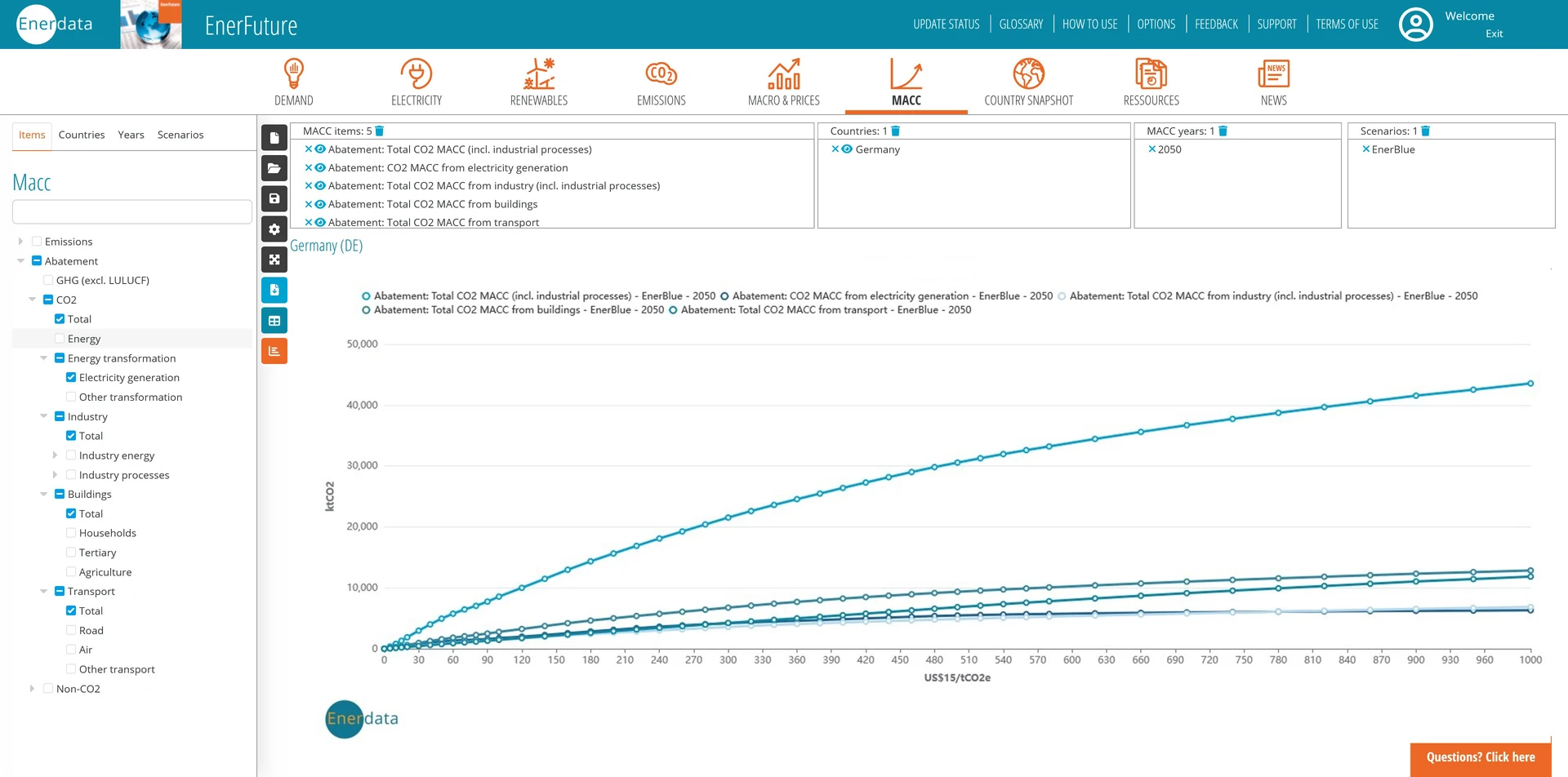Open the Options link

pyautogui.click(x=1156, y=24)
